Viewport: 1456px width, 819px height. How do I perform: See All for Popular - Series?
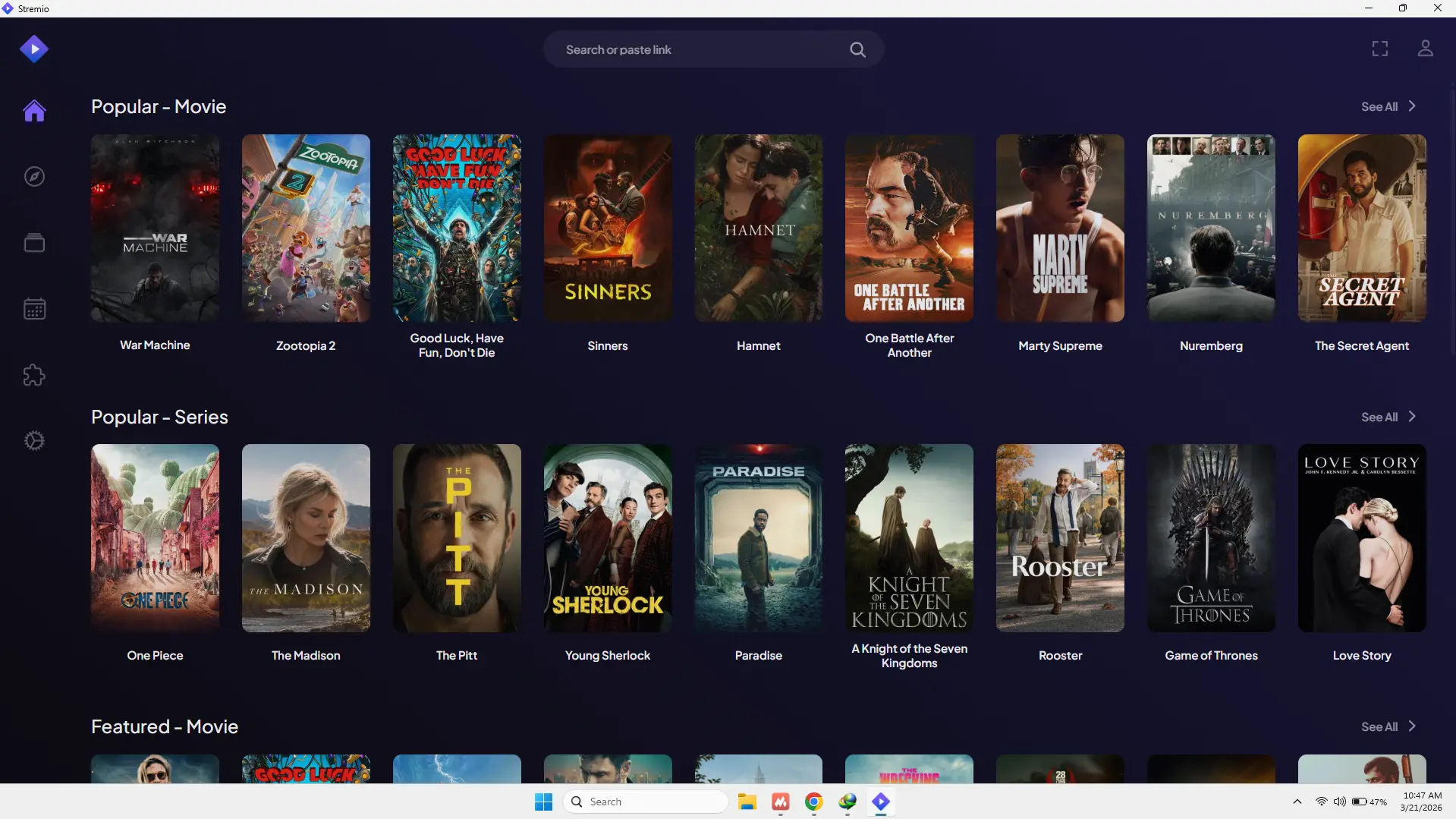[1379, 417]
